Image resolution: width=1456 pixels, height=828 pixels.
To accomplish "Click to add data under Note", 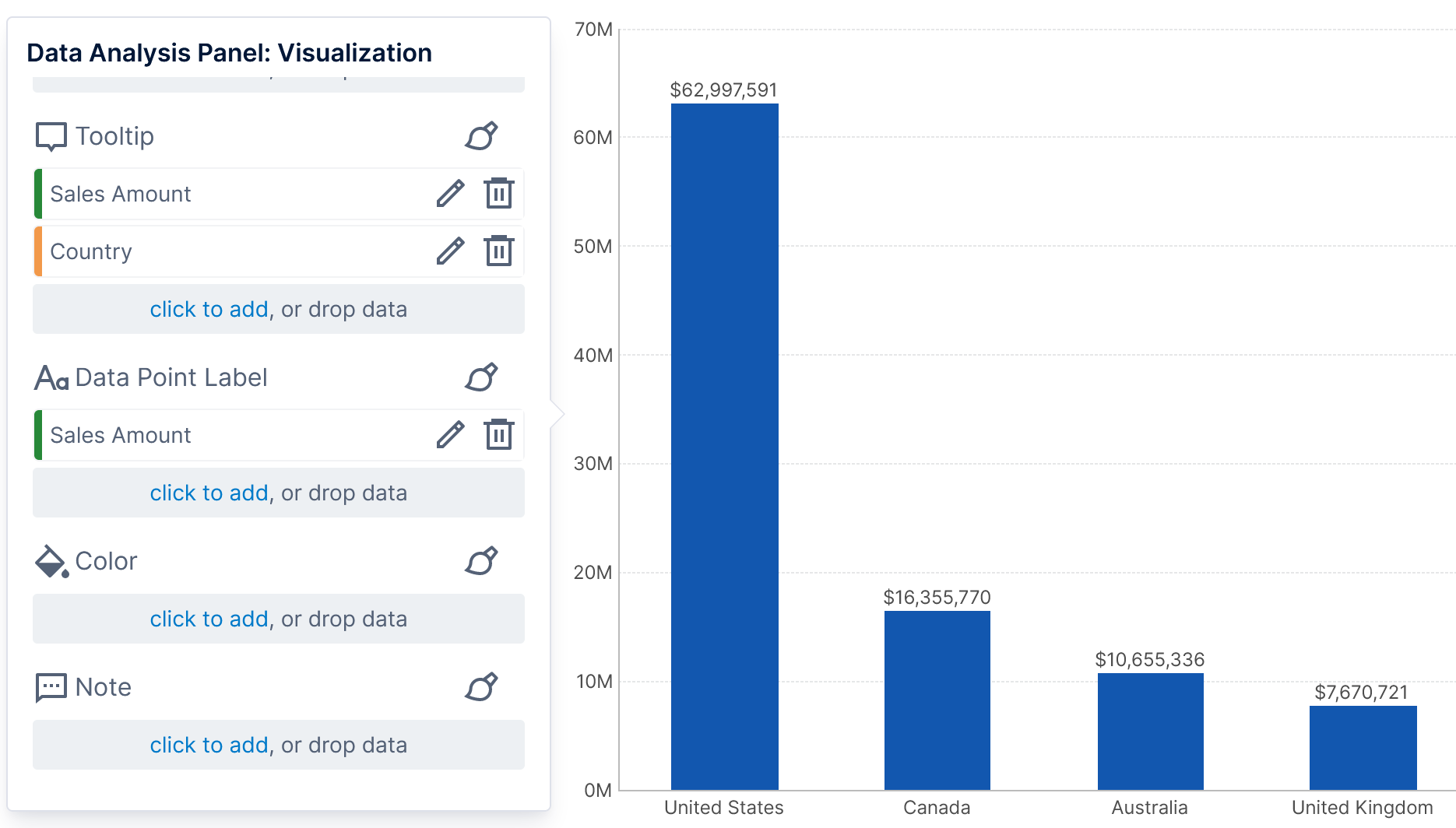I will [x=209, y=746].
